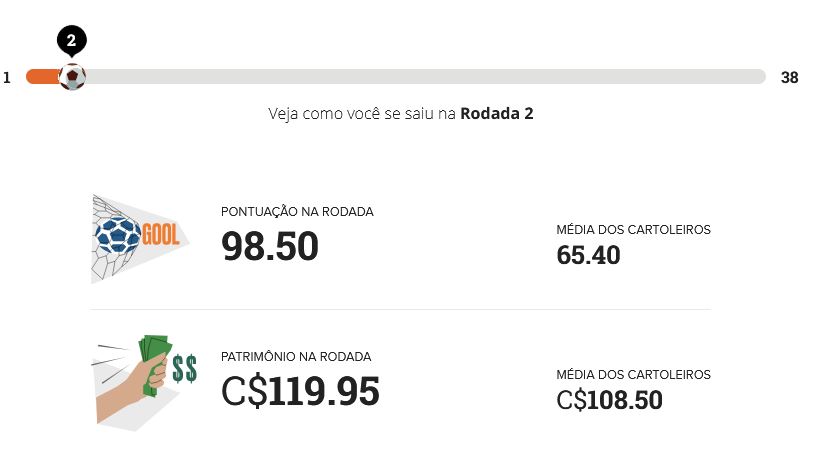Click the gray unfilled round progress track
The height and width of the screenshot is (454, 833).
(x=420, y=77)
